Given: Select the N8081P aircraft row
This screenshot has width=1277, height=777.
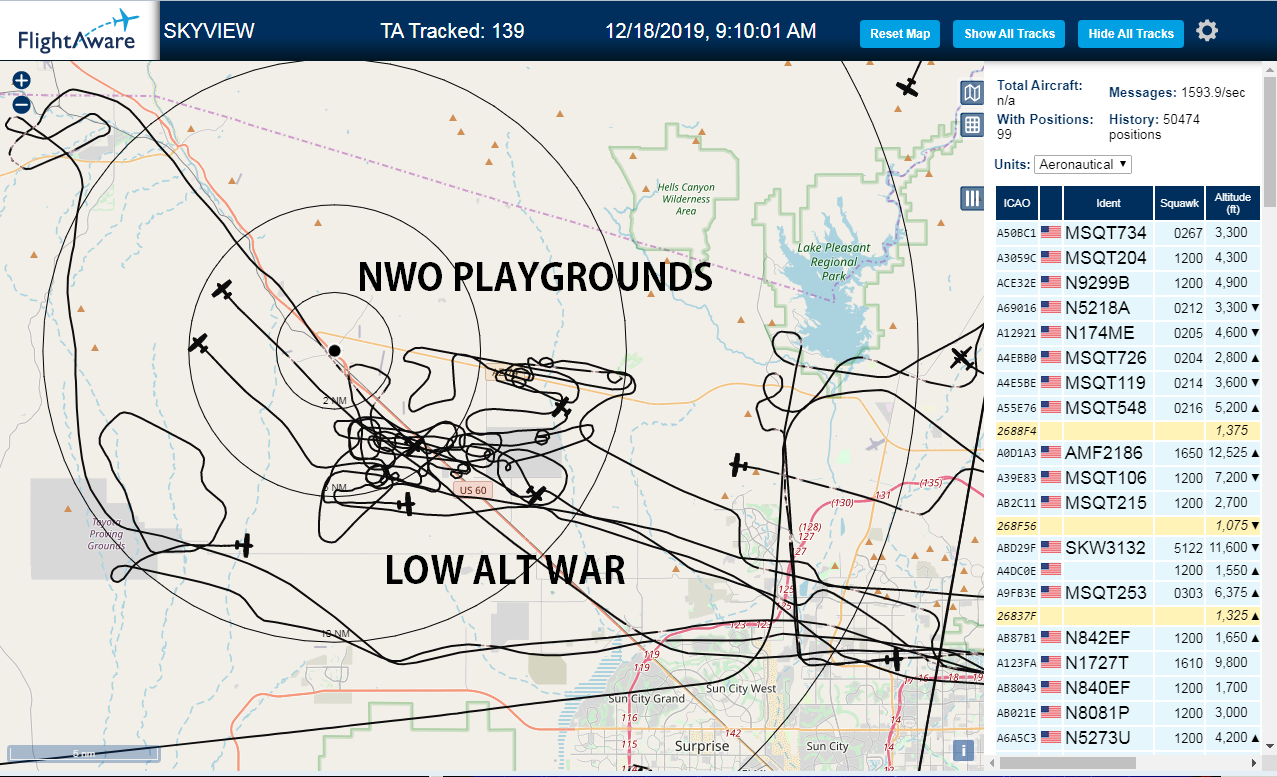Looking at the screenshot, I should [1127, 712].
